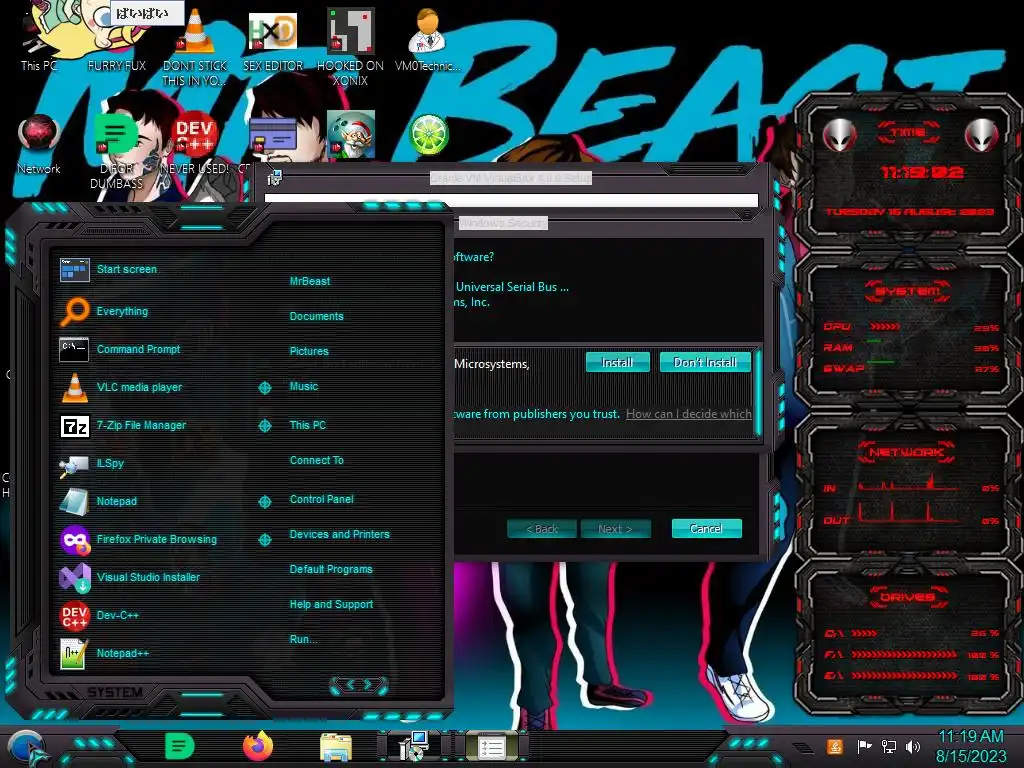
Task: Select Connect To in start menu
Action: point(316,460)
